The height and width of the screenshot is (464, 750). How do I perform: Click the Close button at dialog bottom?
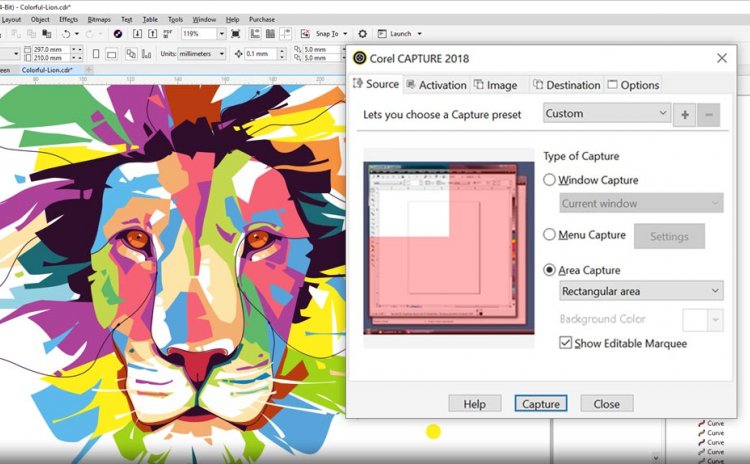[607, 404]
